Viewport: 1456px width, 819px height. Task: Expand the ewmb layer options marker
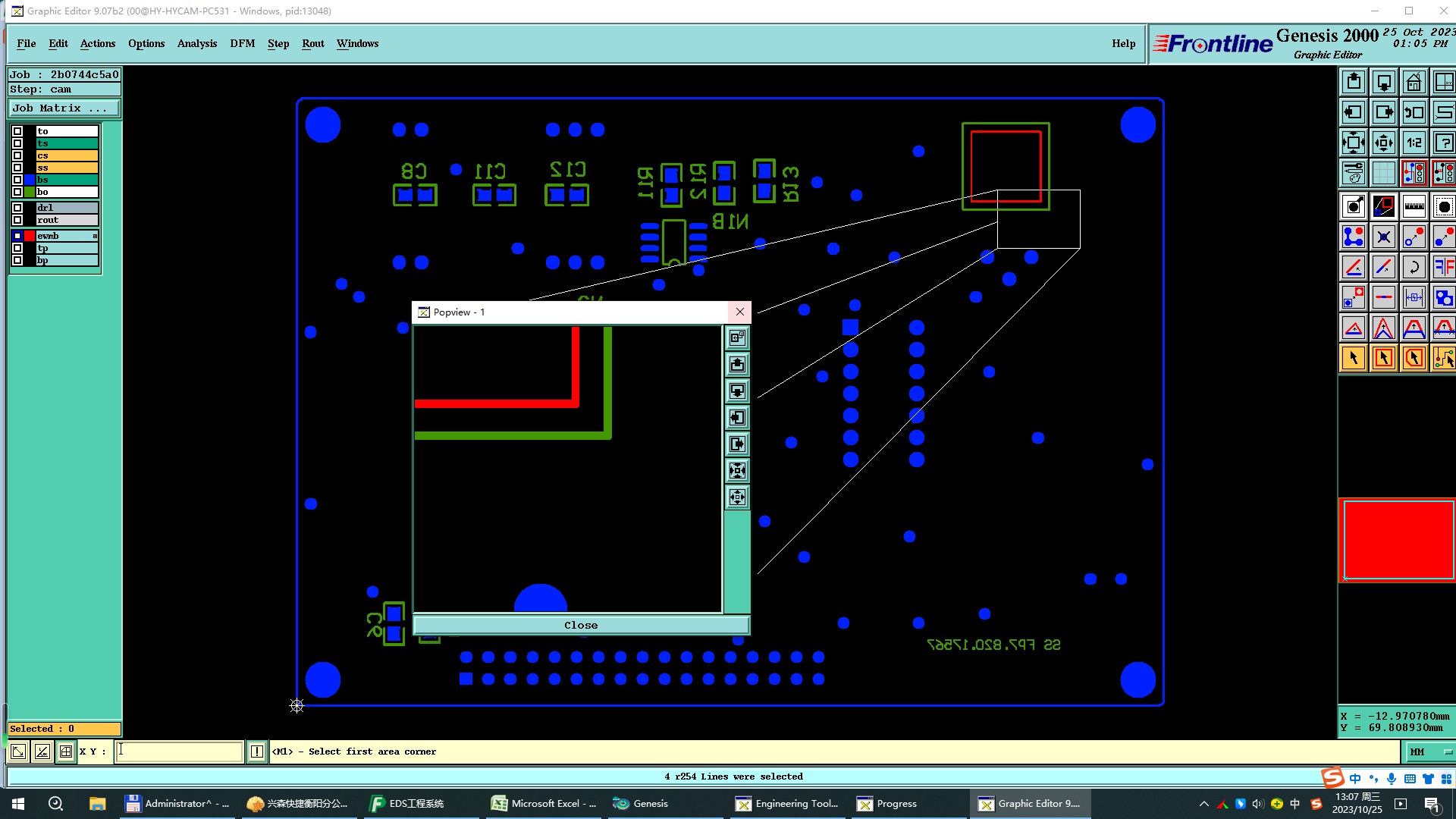point(95,236)
